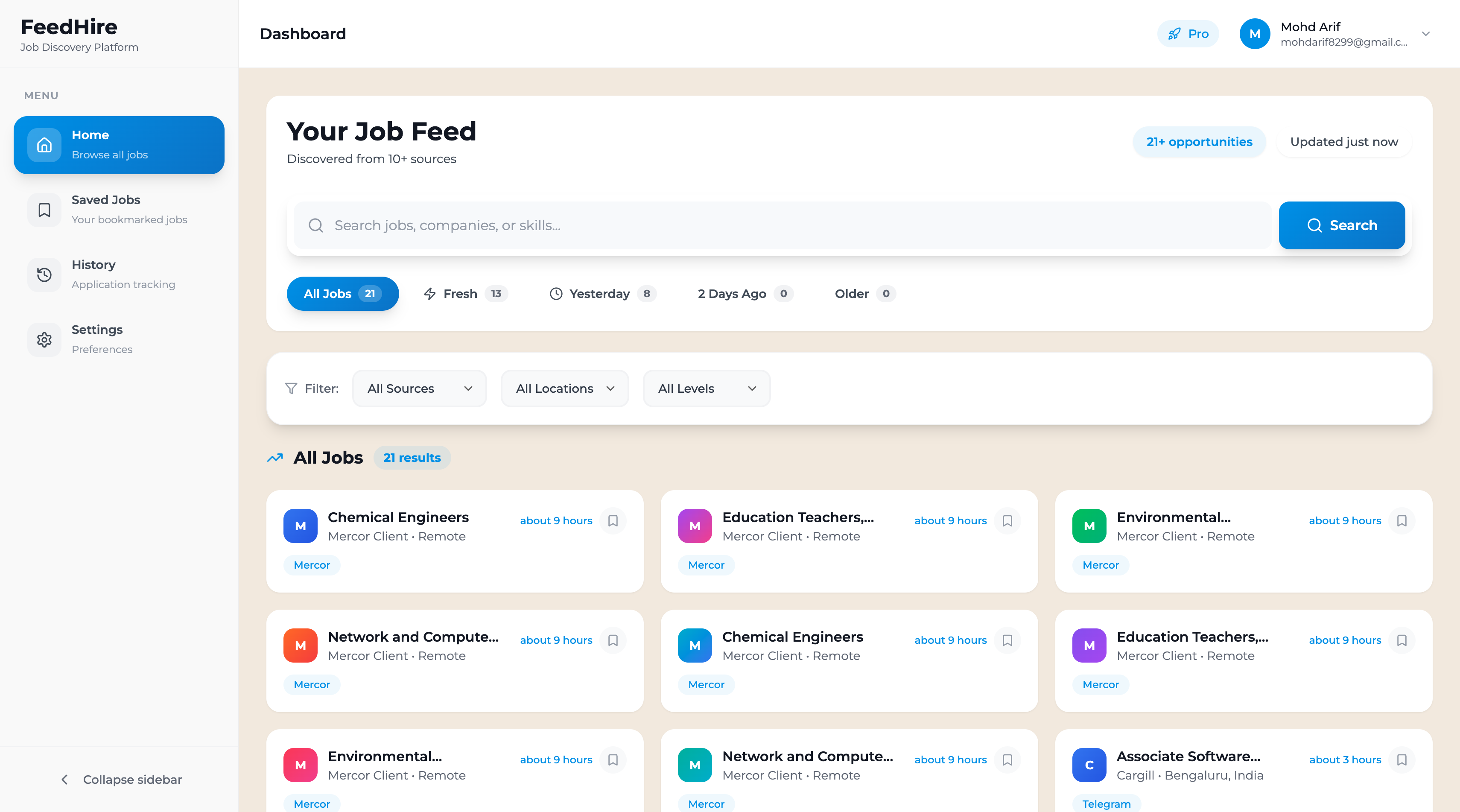Toggle the All Jobs filter selection
This screenshot has width=1460, height=812.
[x=342, y=294]
